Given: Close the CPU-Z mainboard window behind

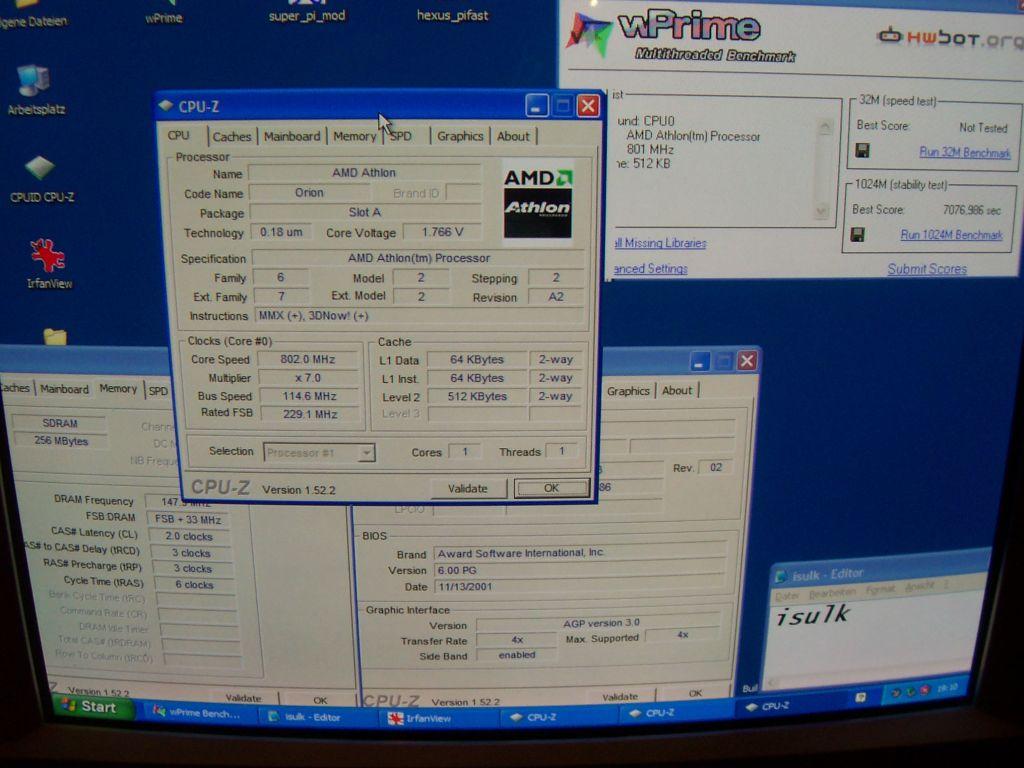Looking at the screenshot, I should pos(747,360).
